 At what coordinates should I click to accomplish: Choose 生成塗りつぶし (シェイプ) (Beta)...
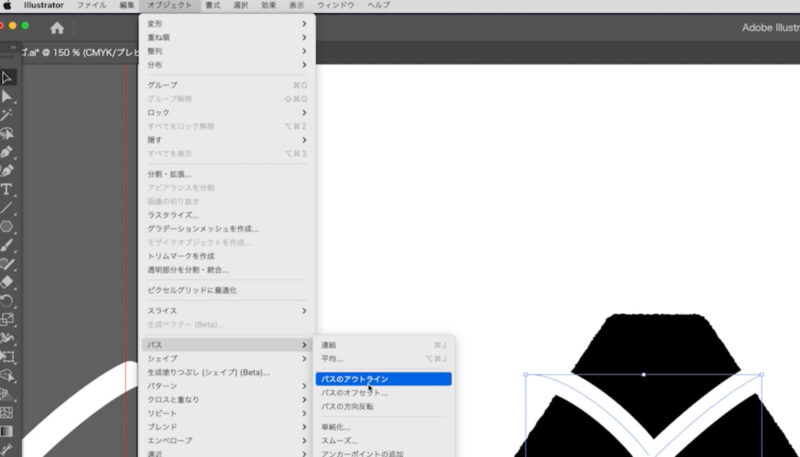click(227, 372)
